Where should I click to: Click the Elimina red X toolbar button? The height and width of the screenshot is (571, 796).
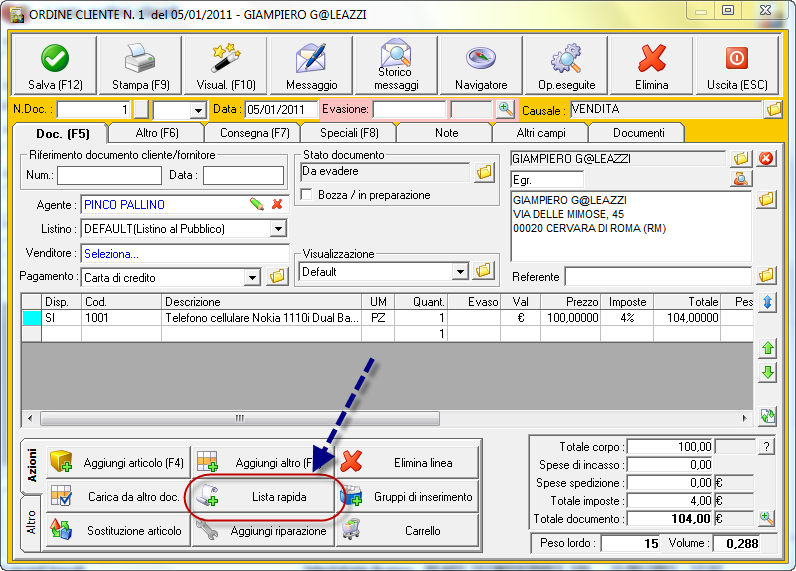[651, 66]
